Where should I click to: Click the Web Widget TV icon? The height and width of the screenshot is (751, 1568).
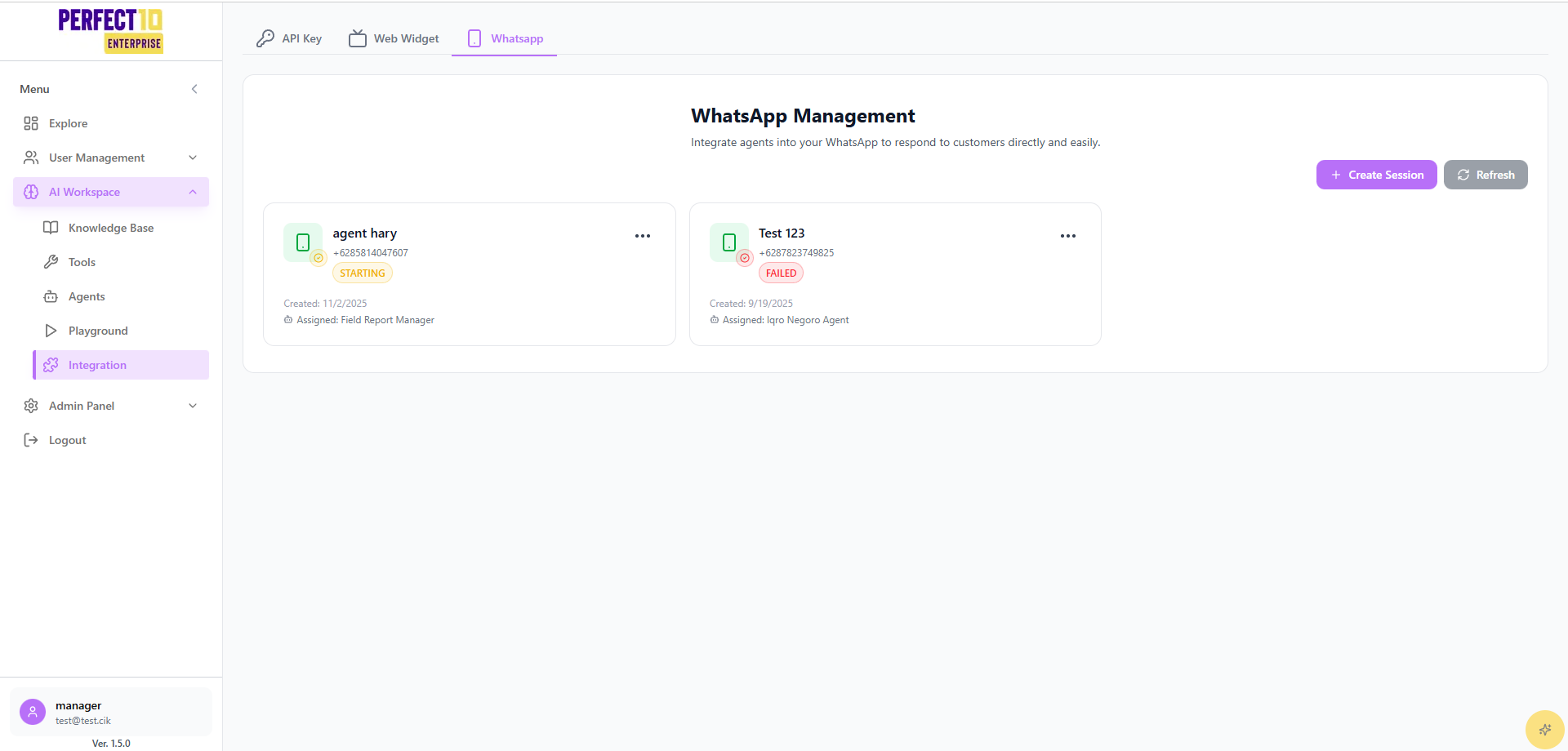(358, 38)
